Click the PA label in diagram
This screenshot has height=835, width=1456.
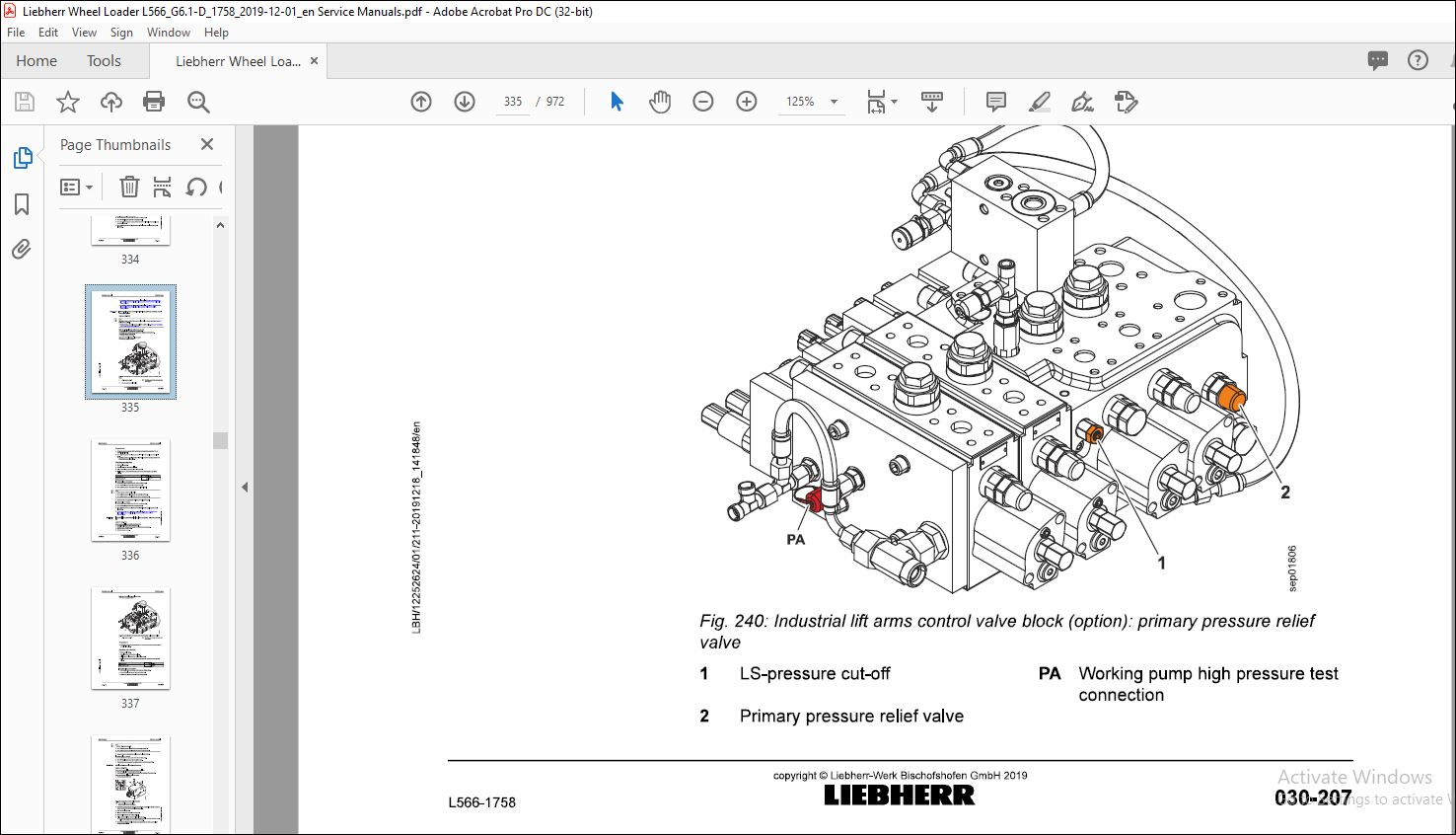coord(796,540)
